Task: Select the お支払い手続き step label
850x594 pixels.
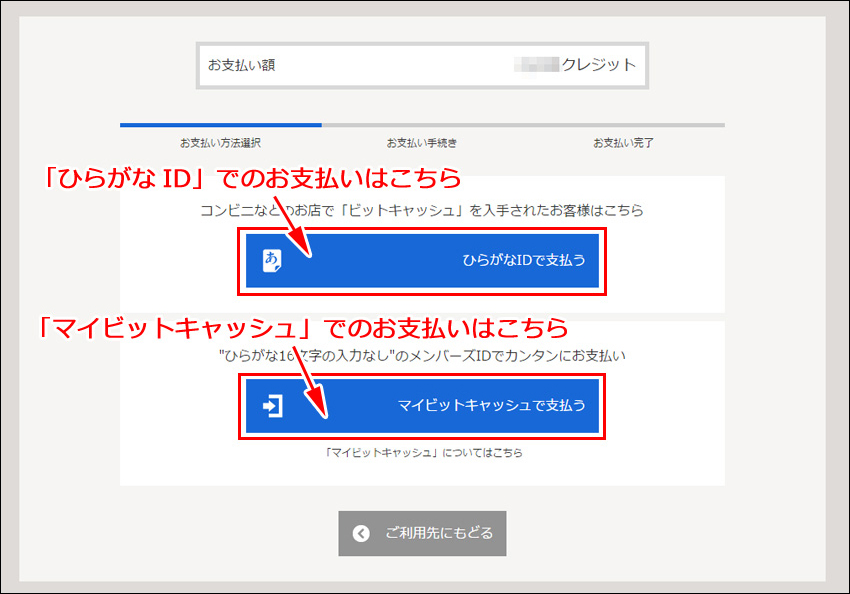Action: tap(422, 143)
